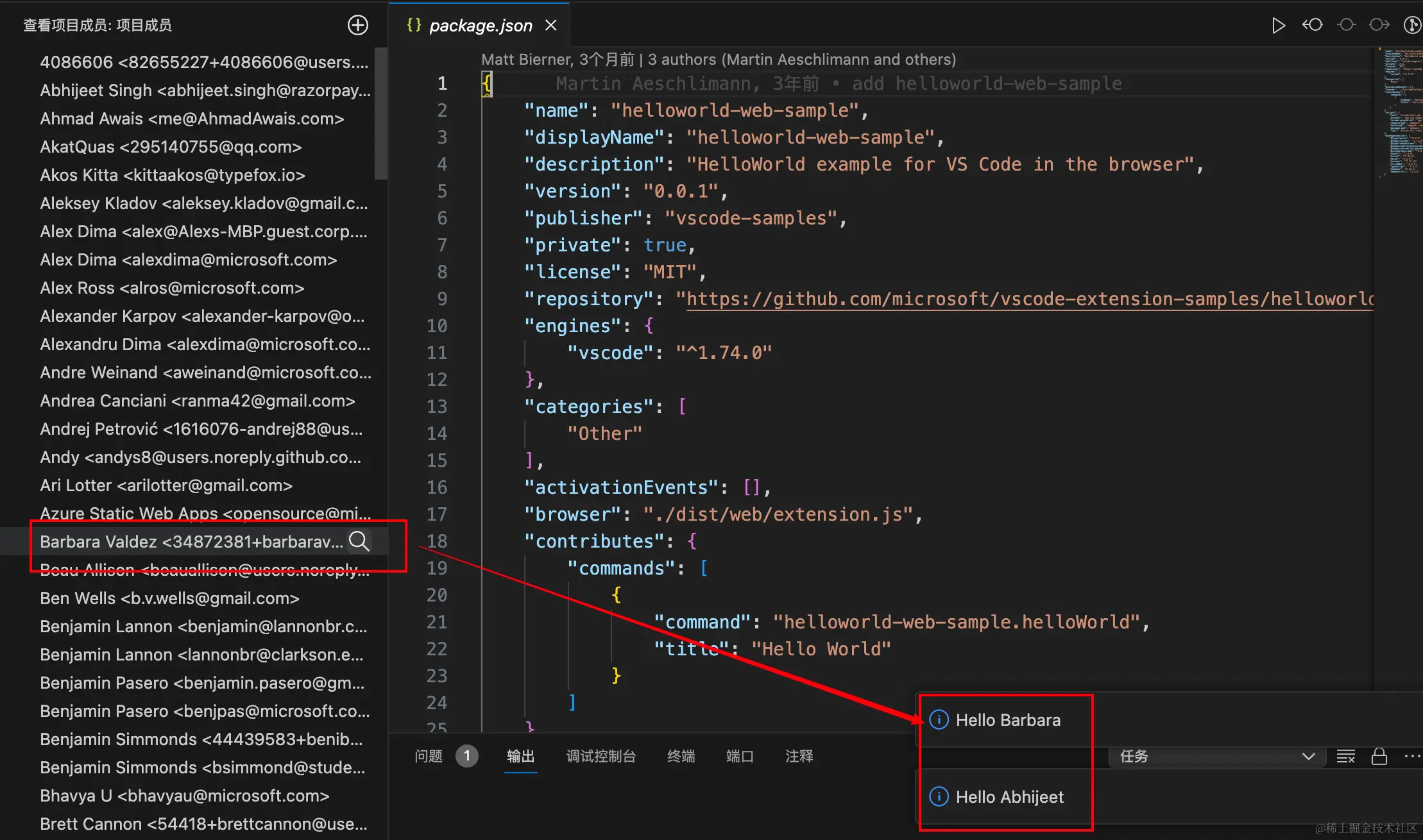Close the package.json editor tab
Screen dimensions: 1423x840
pos(550,25)
